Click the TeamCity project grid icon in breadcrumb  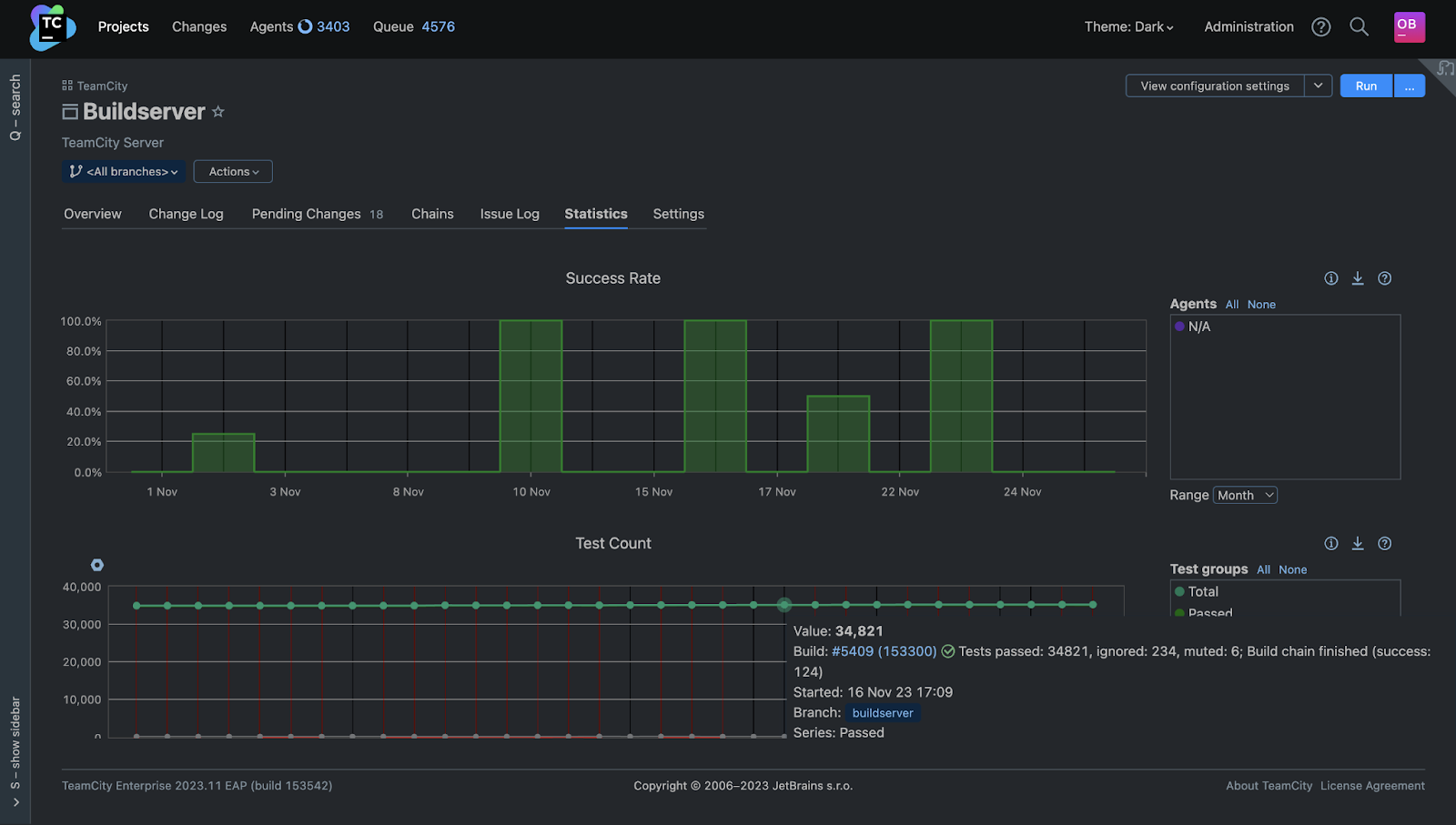tap(67, 86)
